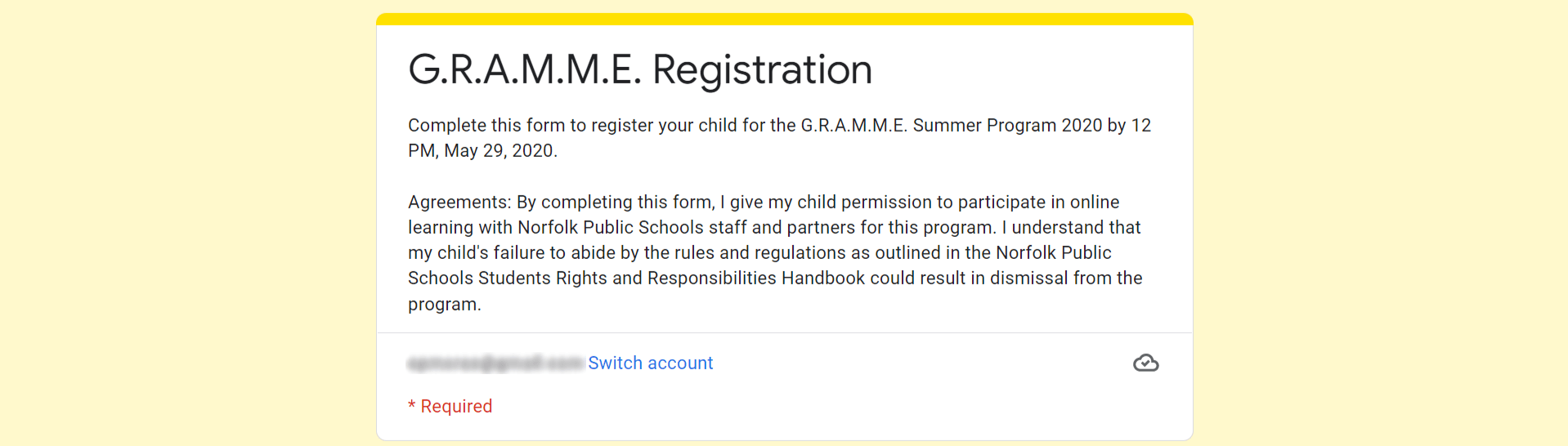
Task: Click the word Required in red
Action: (456, 406)
